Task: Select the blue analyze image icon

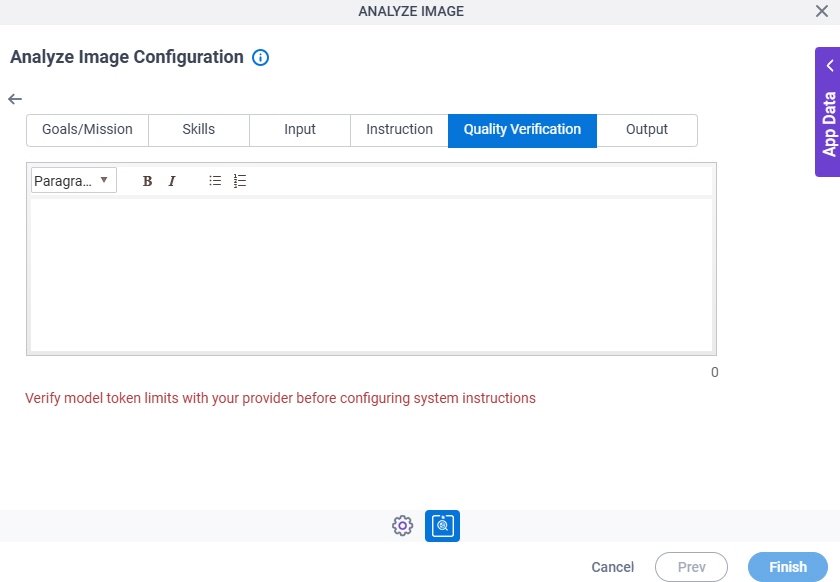Action: (x=442, y=526)
